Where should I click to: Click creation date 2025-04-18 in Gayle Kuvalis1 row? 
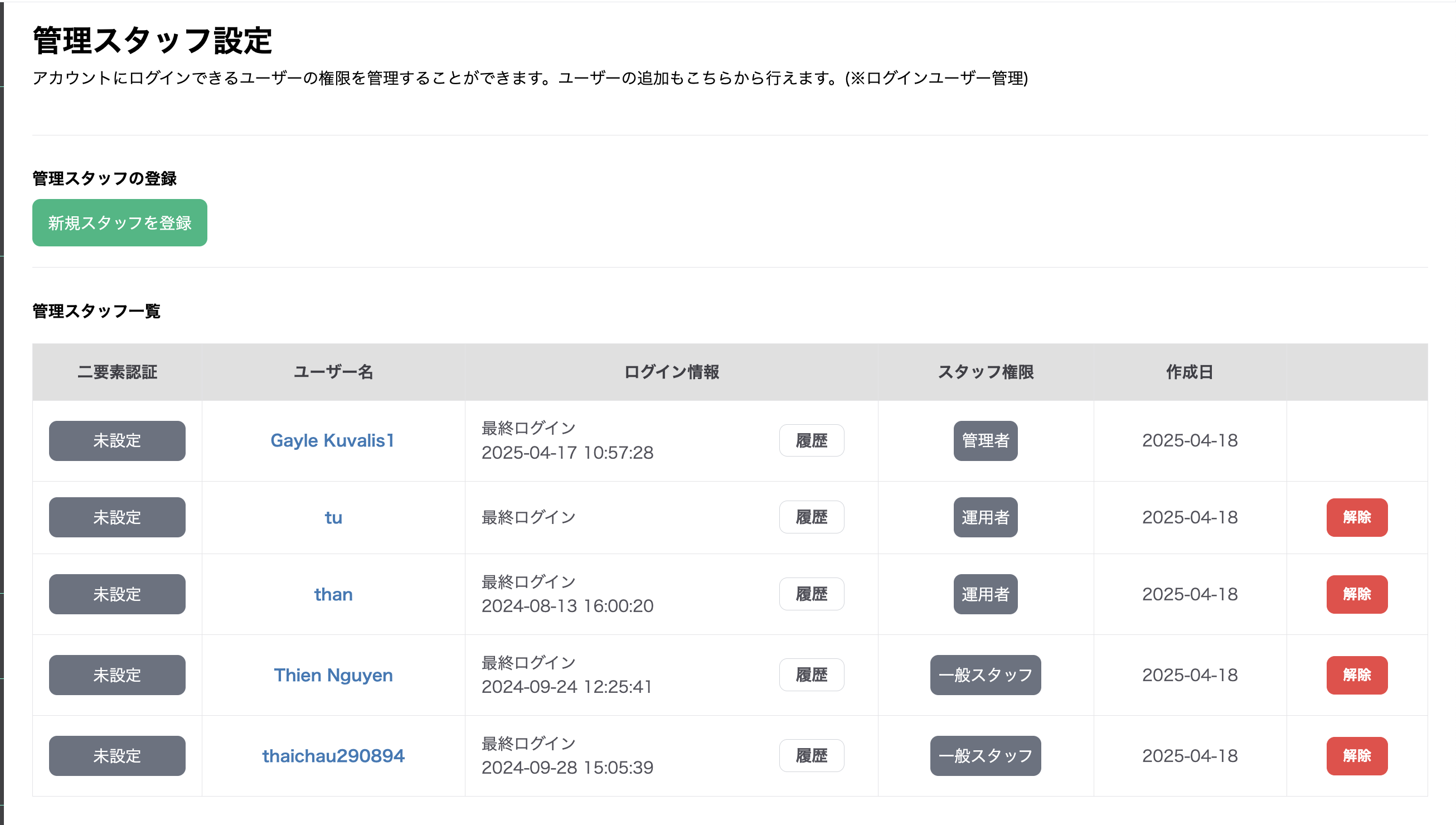(x=1190, y=441)
